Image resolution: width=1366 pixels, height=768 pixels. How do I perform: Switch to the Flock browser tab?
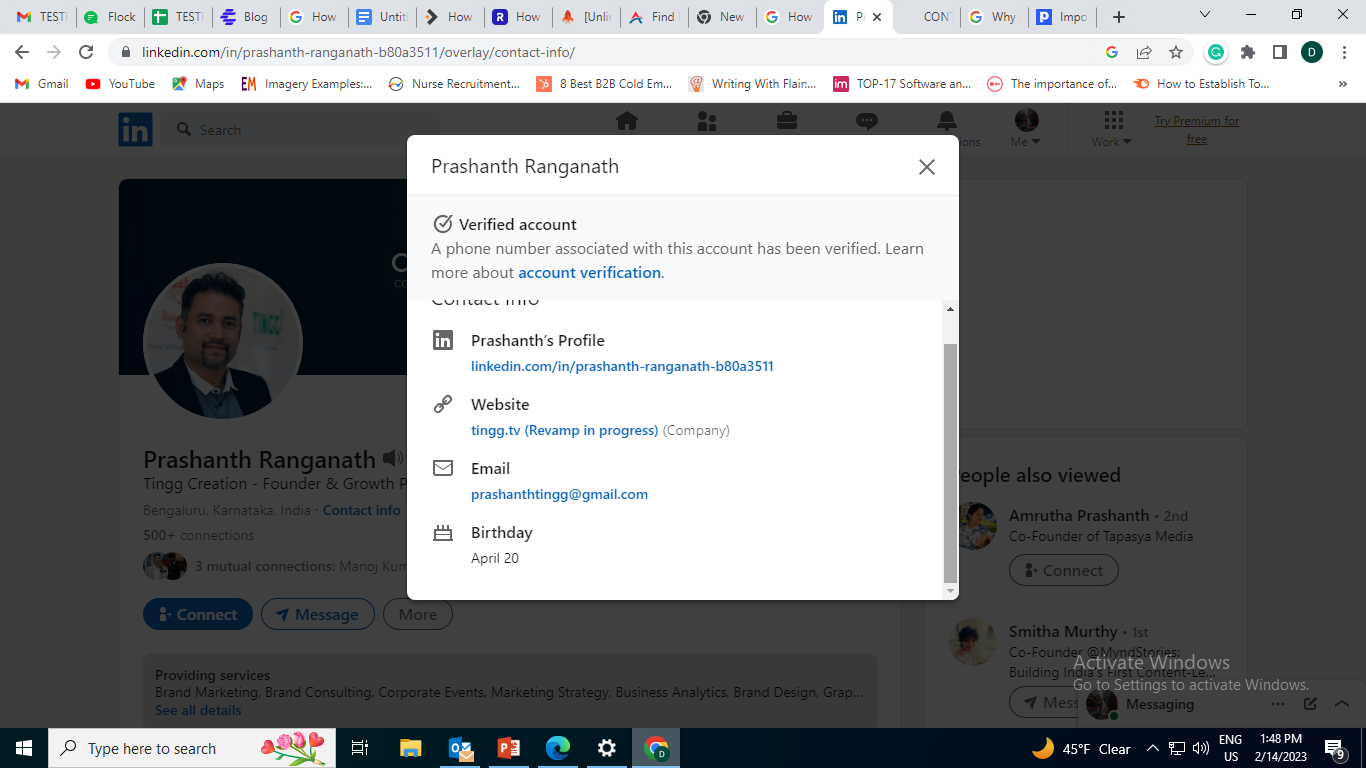[x=111, y=17]
